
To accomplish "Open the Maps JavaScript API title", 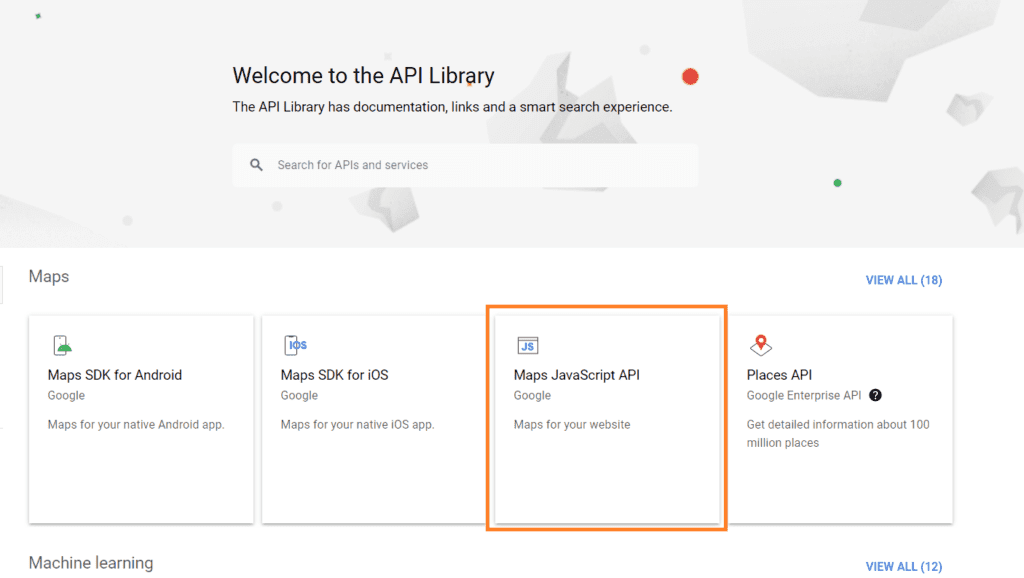I will [577, 375].
